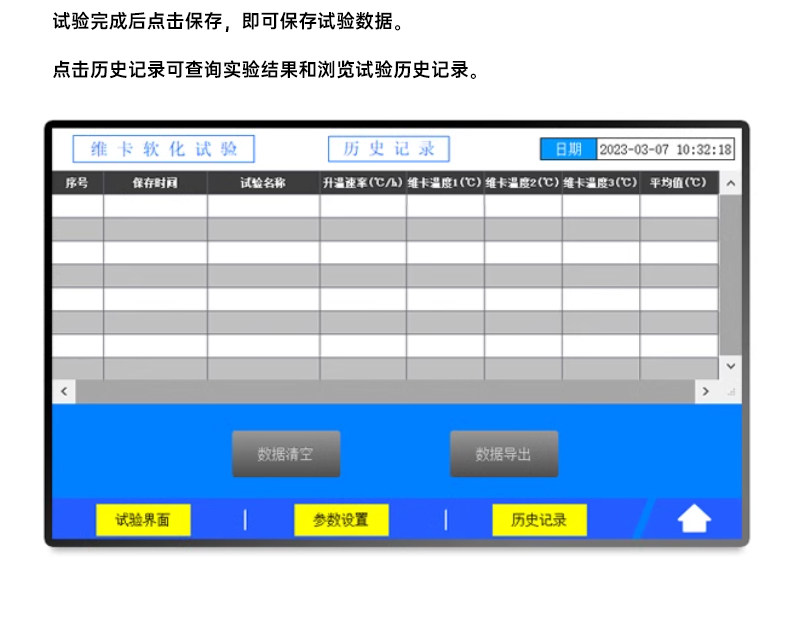Viewport: 790px width, 622px height.
Task: Click the 维卡温度3(℃) column header
Action: 601,183
